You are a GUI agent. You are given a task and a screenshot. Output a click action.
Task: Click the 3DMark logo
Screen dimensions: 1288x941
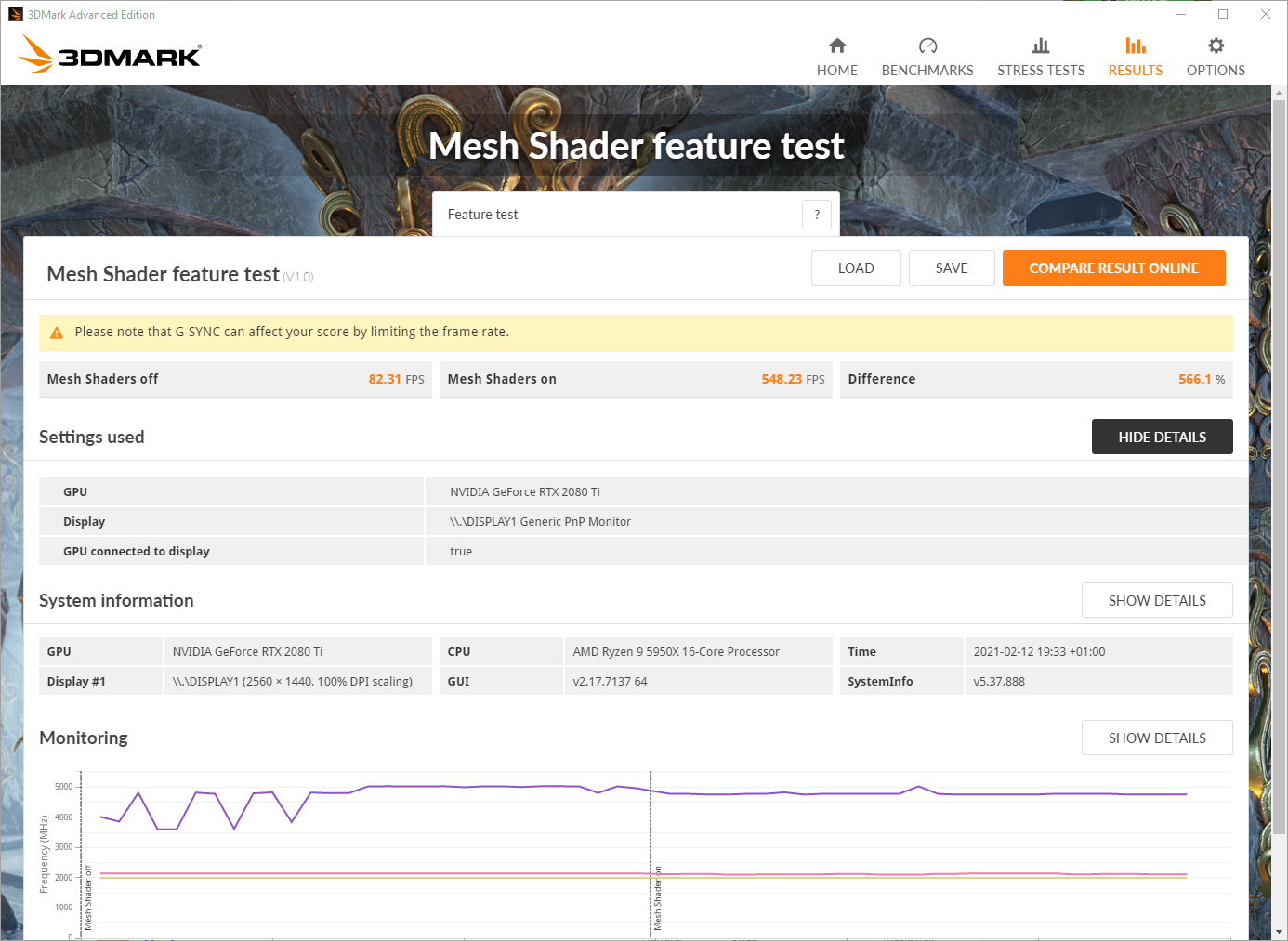click(110, 54)
